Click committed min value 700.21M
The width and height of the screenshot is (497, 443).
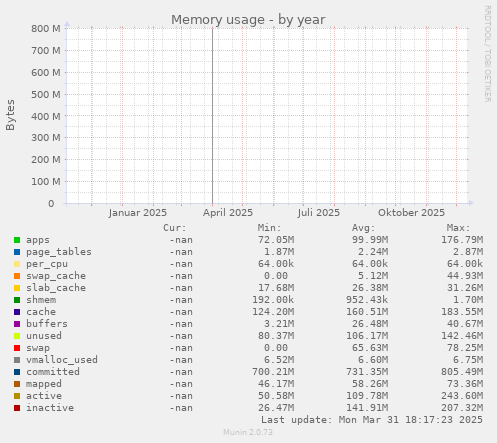point(273,372)
